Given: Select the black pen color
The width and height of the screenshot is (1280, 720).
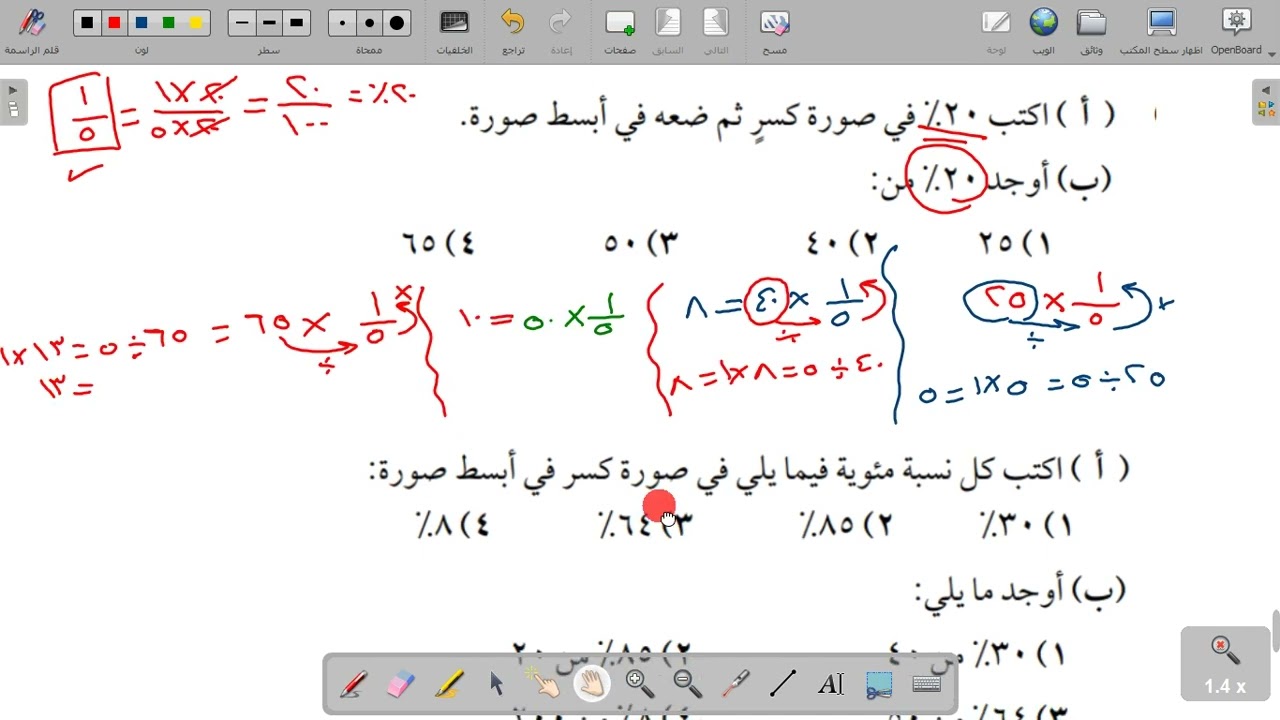Looking at the screenshot, I should pos(88,23).
